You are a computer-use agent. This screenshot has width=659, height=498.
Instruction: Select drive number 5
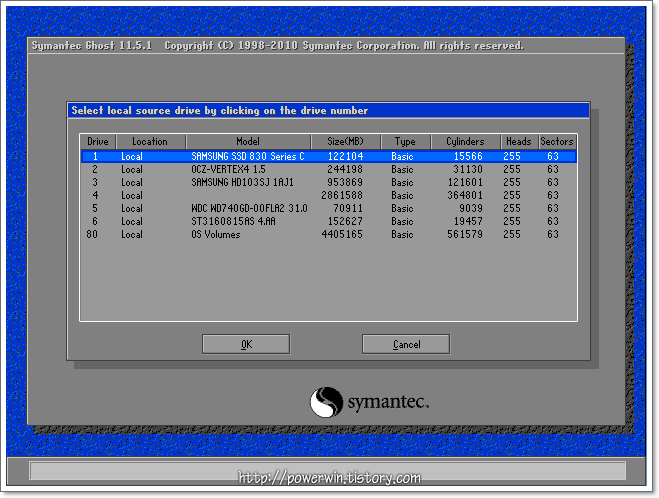(x=328, y=208)
